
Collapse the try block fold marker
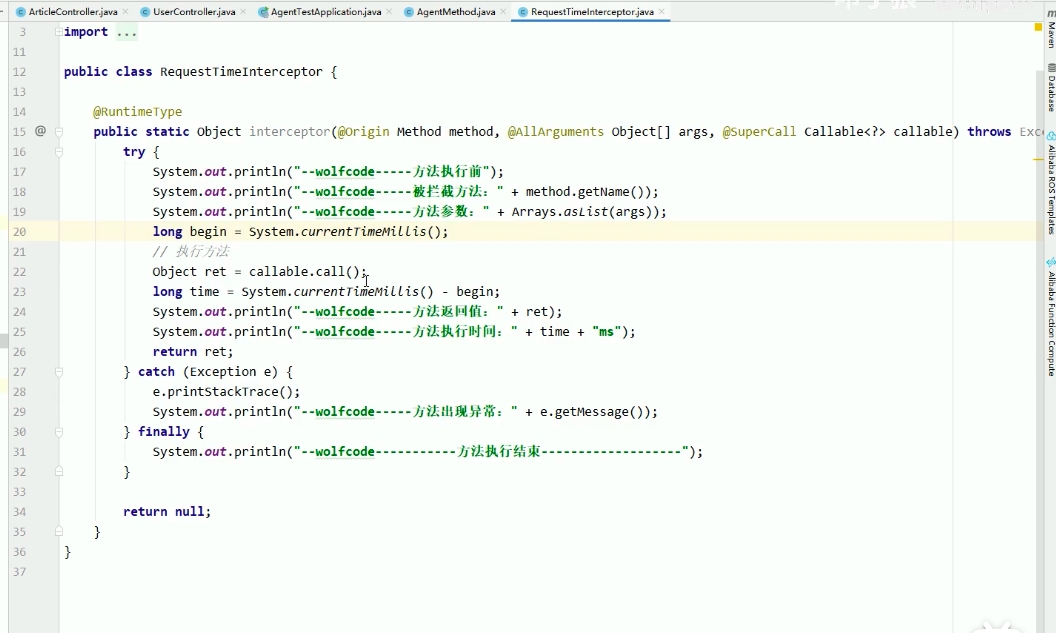coord(59,152)
